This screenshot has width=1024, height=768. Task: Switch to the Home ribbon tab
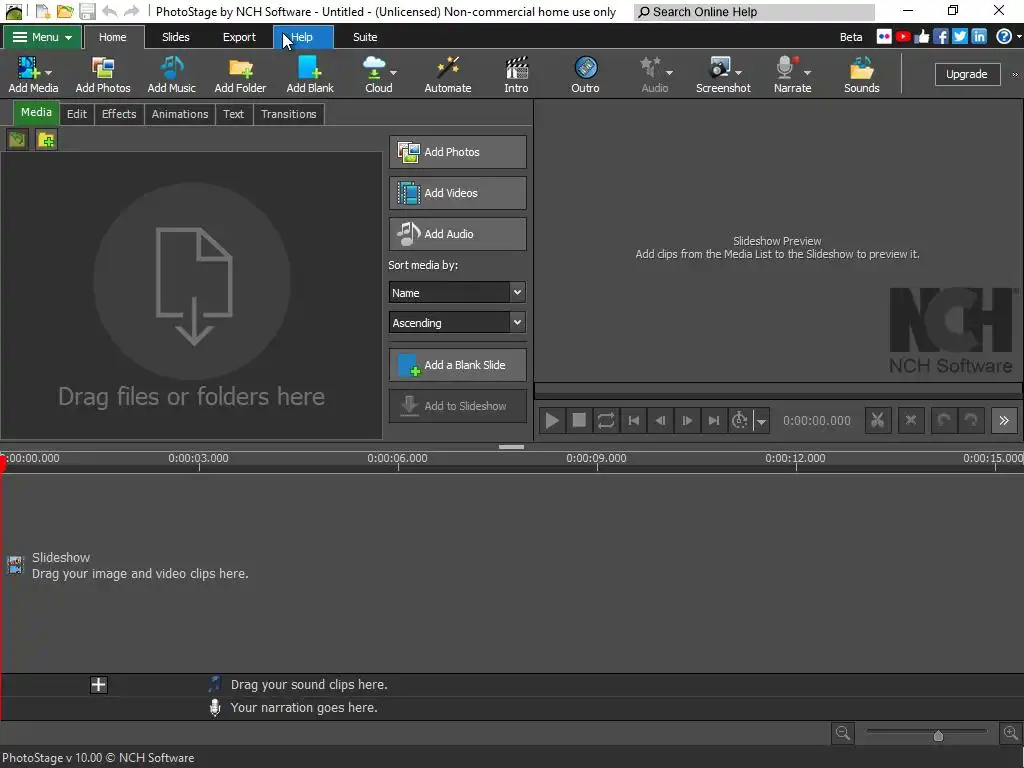point(113,37)
